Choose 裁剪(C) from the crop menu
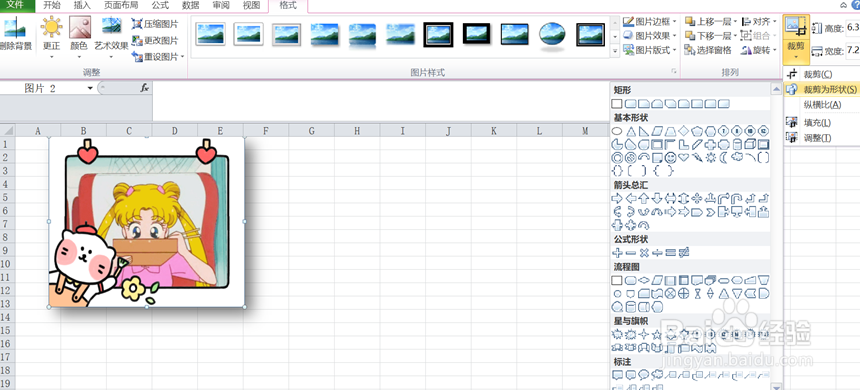The image size is (860, 390). point(818,74)
